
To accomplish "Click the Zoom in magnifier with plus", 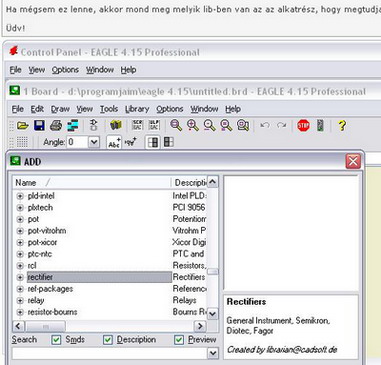I will click(193, 126).
